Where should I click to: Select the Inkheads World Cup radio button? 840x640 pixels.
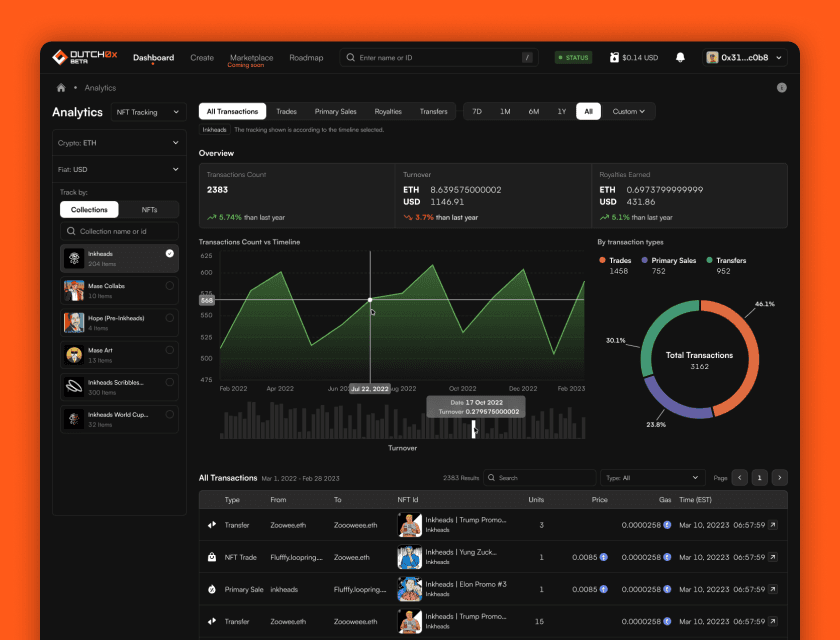(x=169, y=414)
